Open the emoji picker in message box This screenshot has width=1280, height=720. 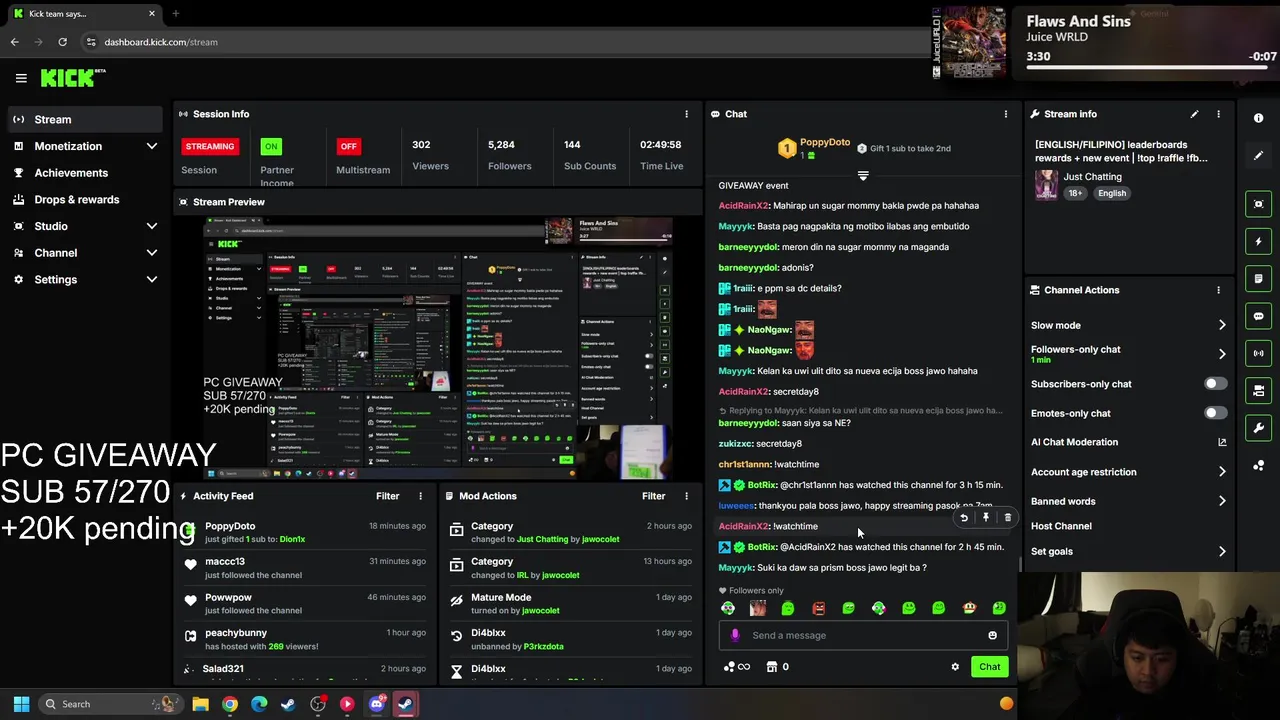click(x=992, y=635)
